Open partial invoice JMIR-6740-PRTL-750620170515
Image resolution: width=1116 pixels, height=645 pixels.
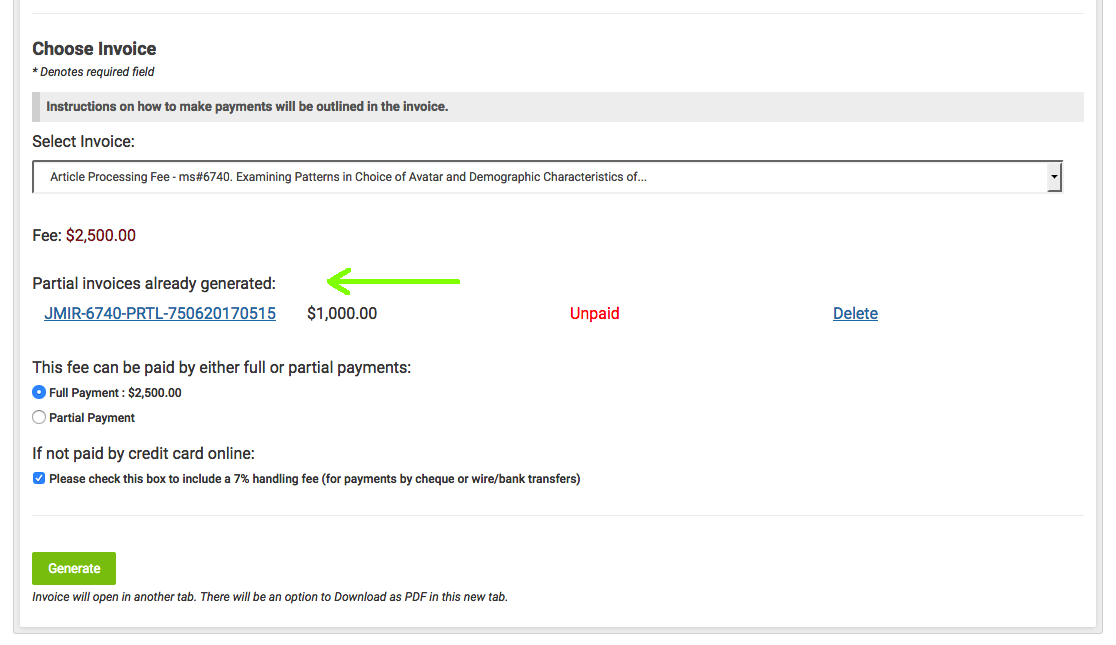click(160, 313)
